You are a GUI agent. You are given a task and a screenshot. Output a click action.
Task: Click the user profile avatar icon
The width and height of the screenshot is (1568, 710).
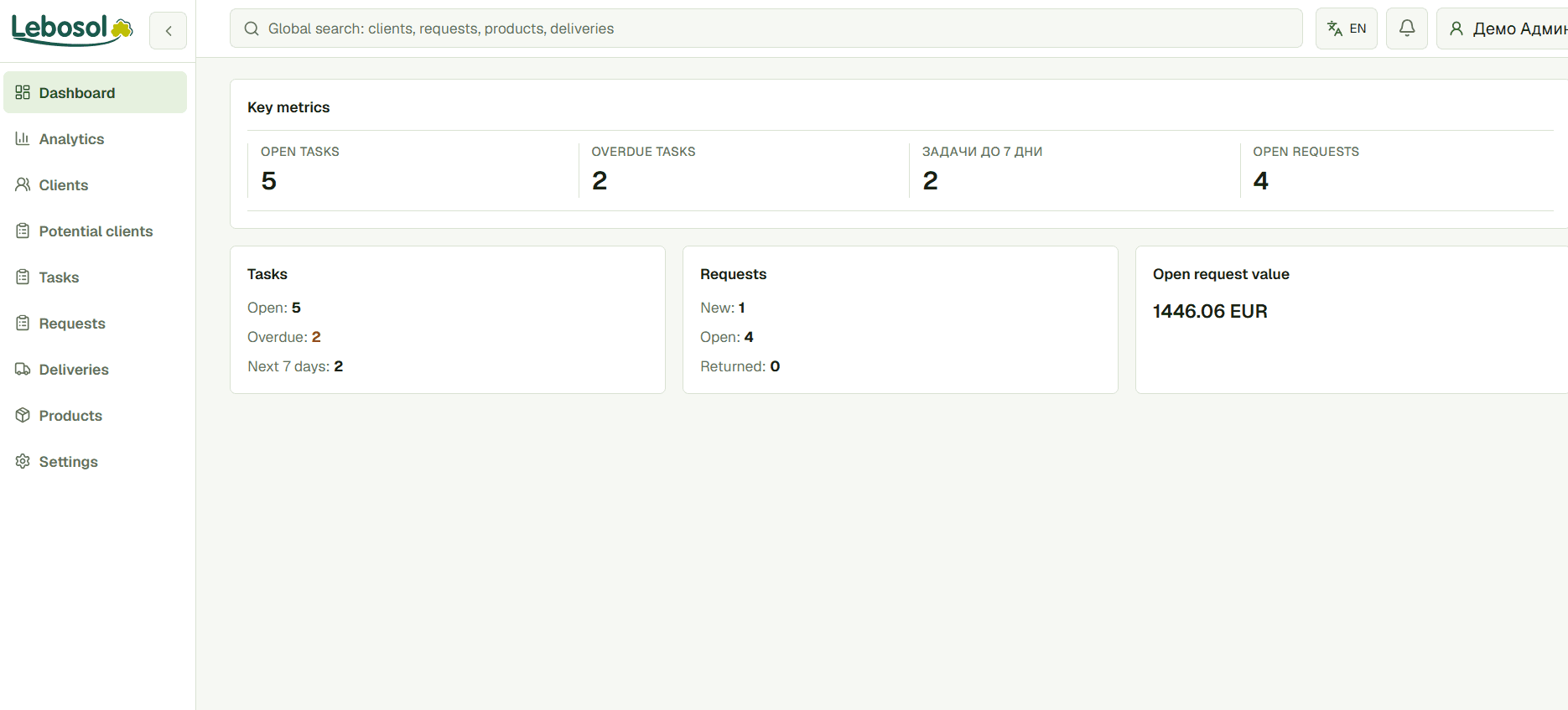tap(1456, 29)
